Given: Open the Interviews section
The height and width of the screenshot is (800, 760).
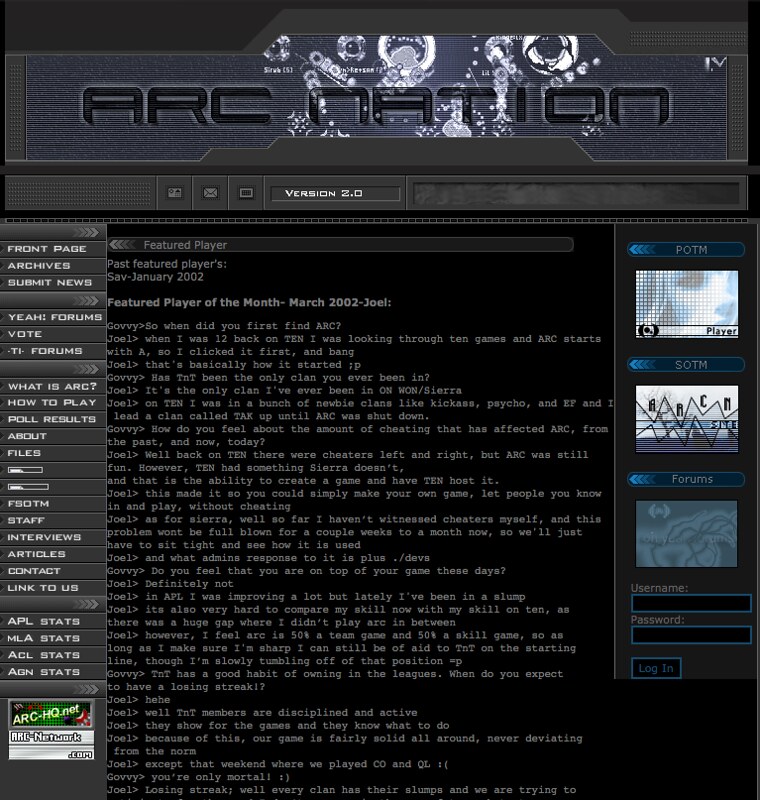Looking at the screenshot, I should pyautogui.click(x=44, y=537).
